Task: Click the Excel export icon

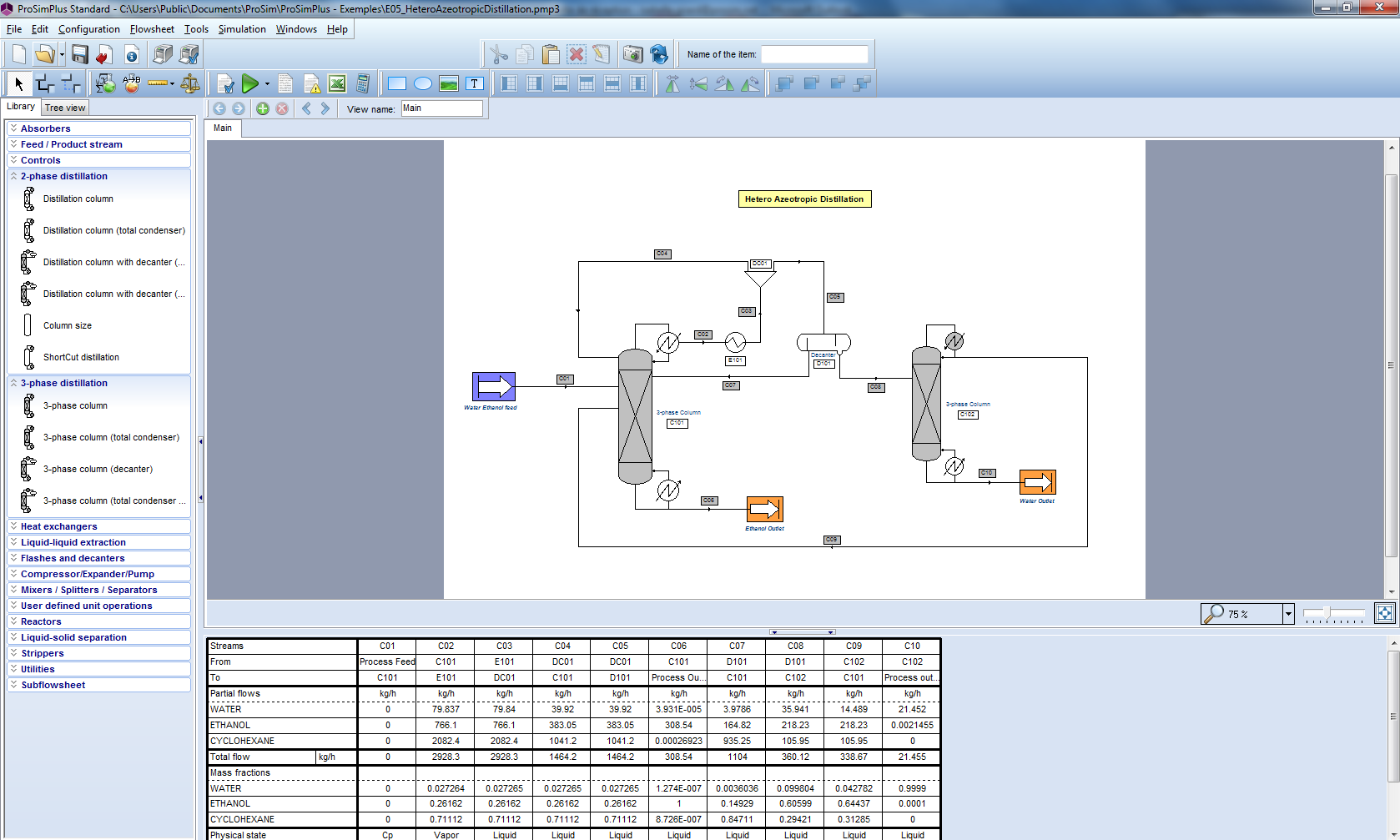Action: (x=337, y=83)
